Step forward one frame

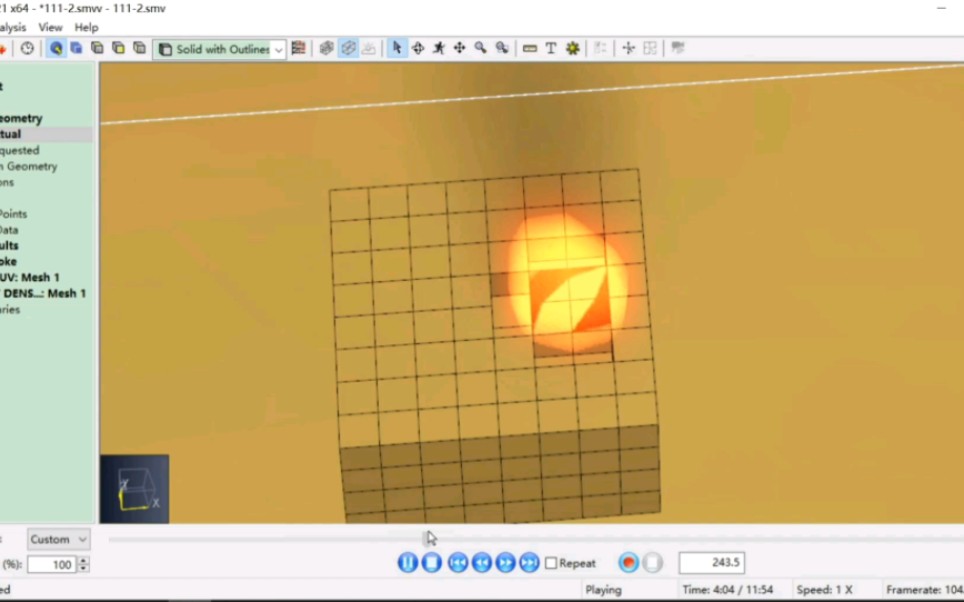point(505,563)
